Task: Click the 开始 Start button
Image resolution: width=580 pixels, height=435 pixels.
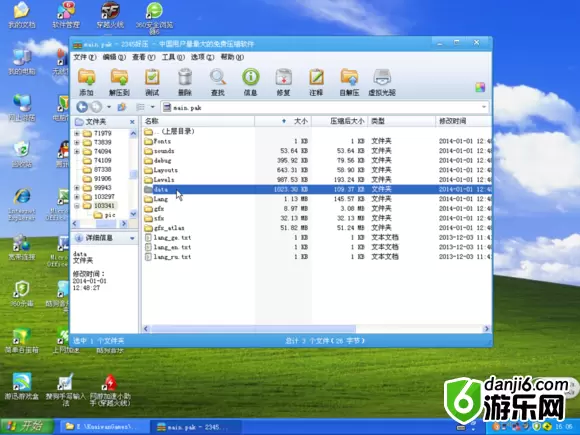Action: [27, 426]
